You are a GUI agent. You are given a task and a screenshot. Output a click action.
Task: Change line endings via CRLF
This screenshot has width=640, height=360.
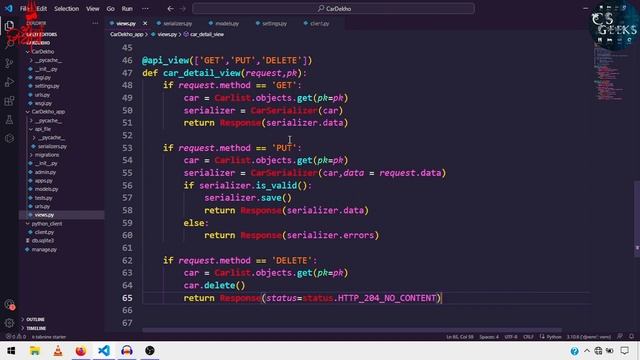pyautogui.click(x=528, y=337)
